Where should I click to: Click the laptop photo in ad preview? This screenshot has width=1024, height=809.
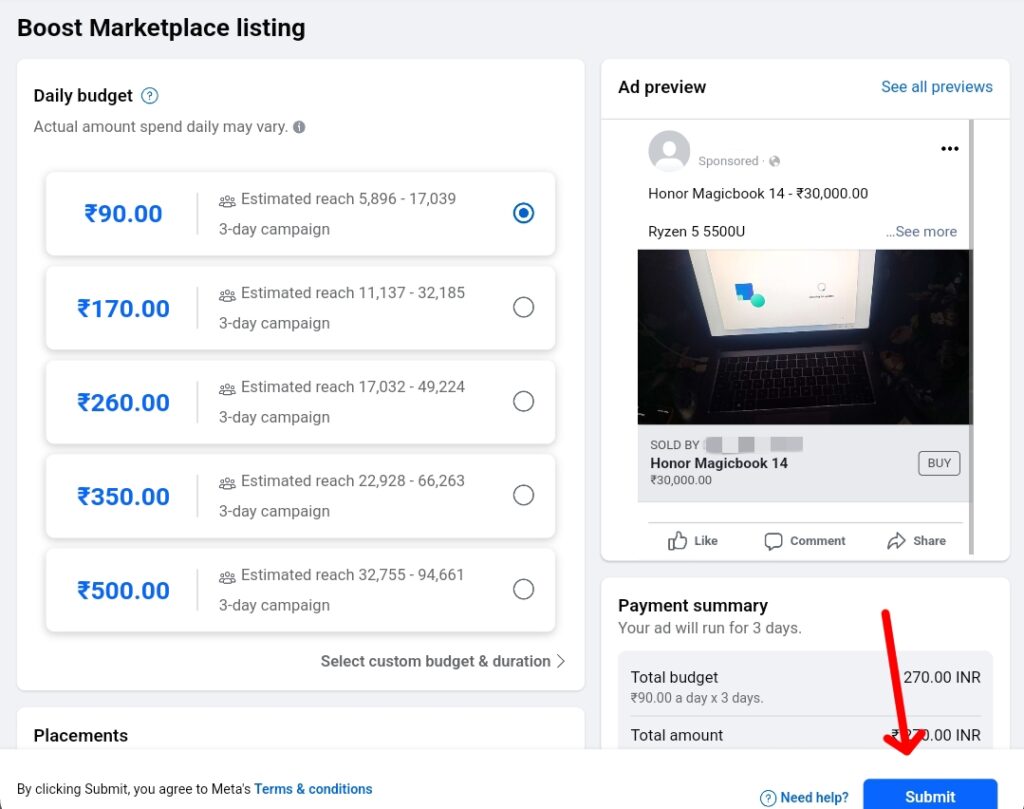pyautogui.click(x=803, y=337)
